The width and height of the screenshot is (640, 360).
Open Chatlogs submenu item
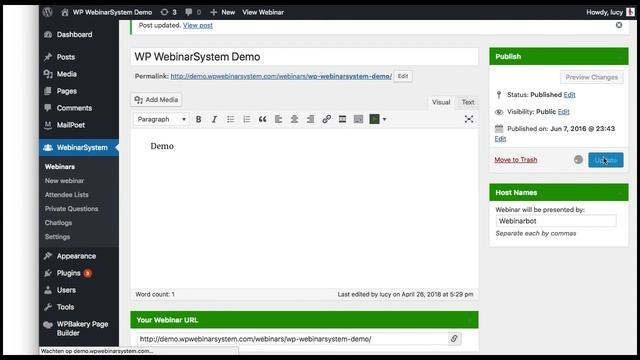coord(58,222)
